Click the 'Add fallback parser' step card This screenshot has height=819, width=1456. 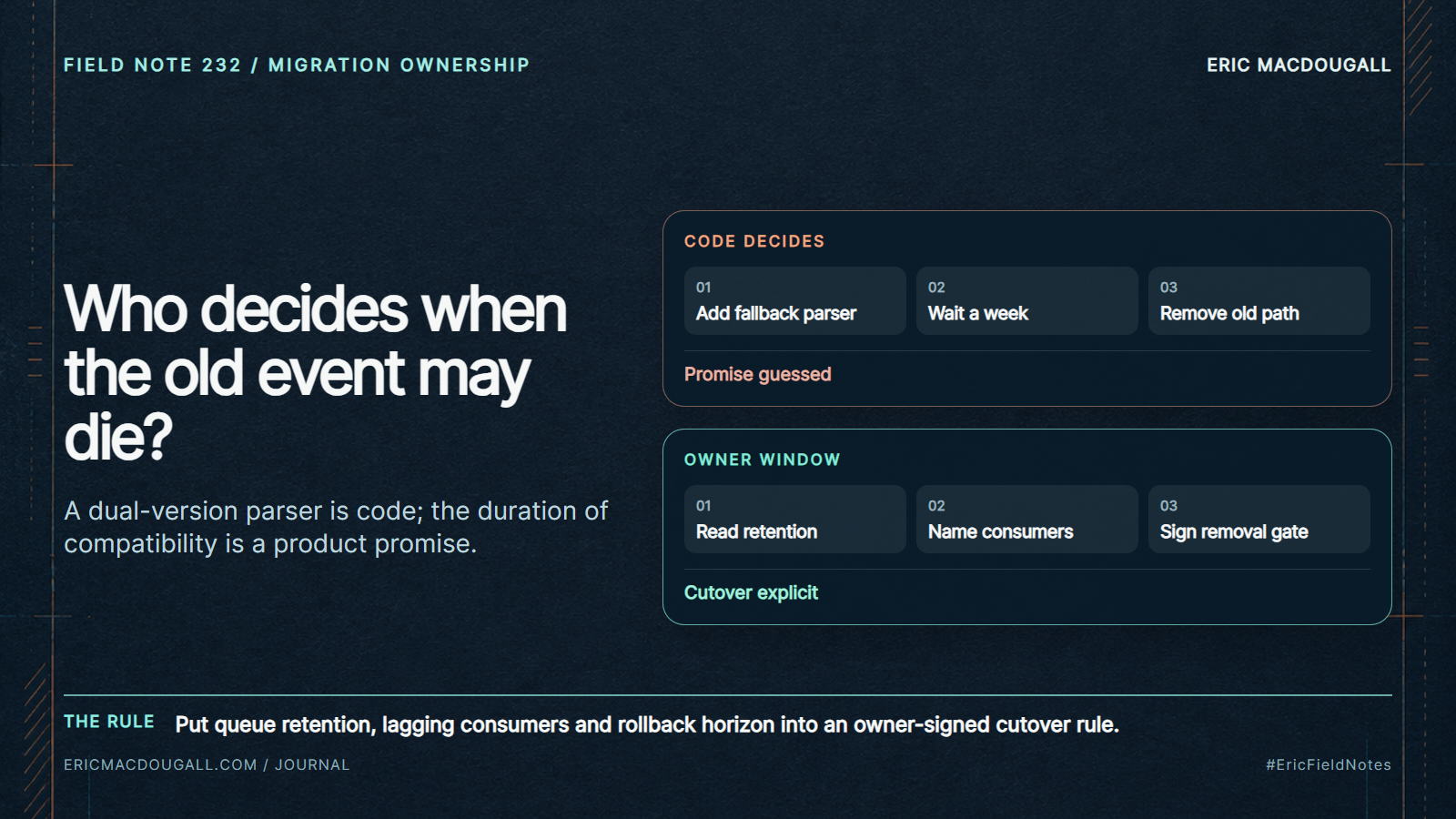[794, 300]
